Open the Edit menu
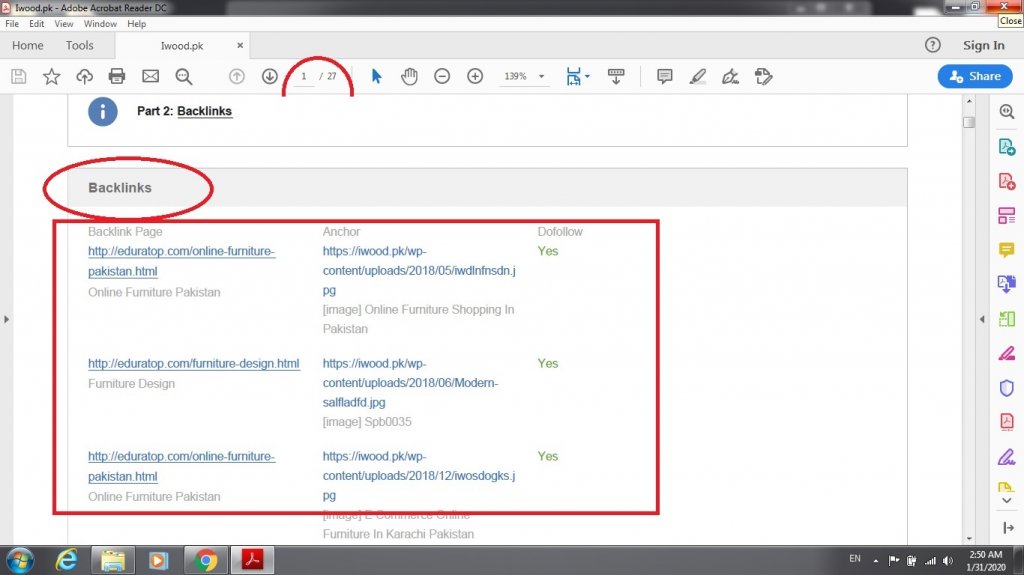This screenshot has height=575, width=1024. [37, 24]
